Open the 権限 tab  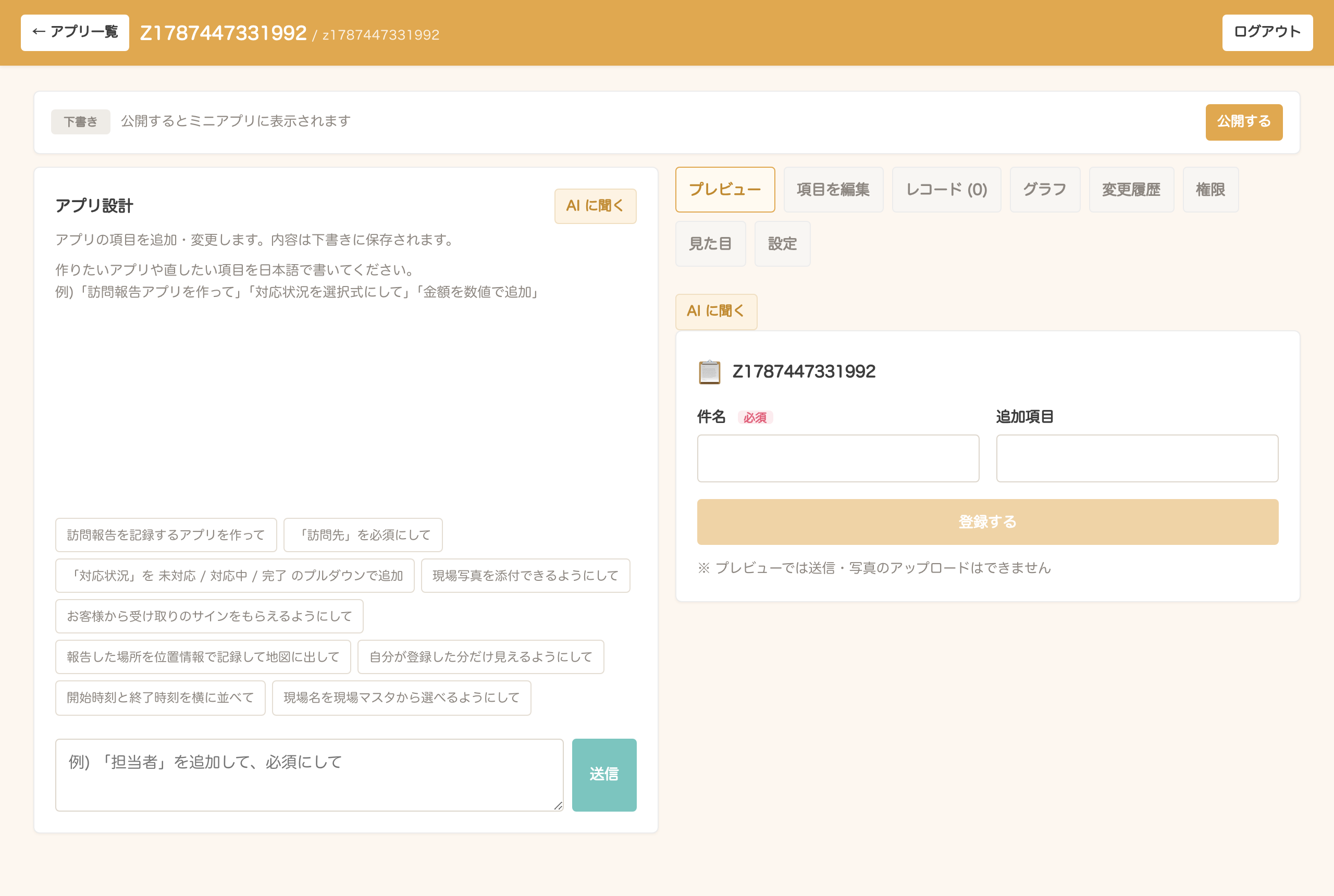click(x=1210, y=190)
